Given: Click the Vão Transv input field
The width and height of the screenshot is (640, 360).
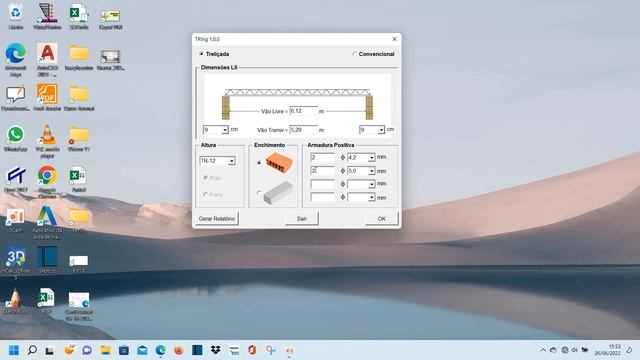Looking at the screenshot, I should [x=303, y=130].
